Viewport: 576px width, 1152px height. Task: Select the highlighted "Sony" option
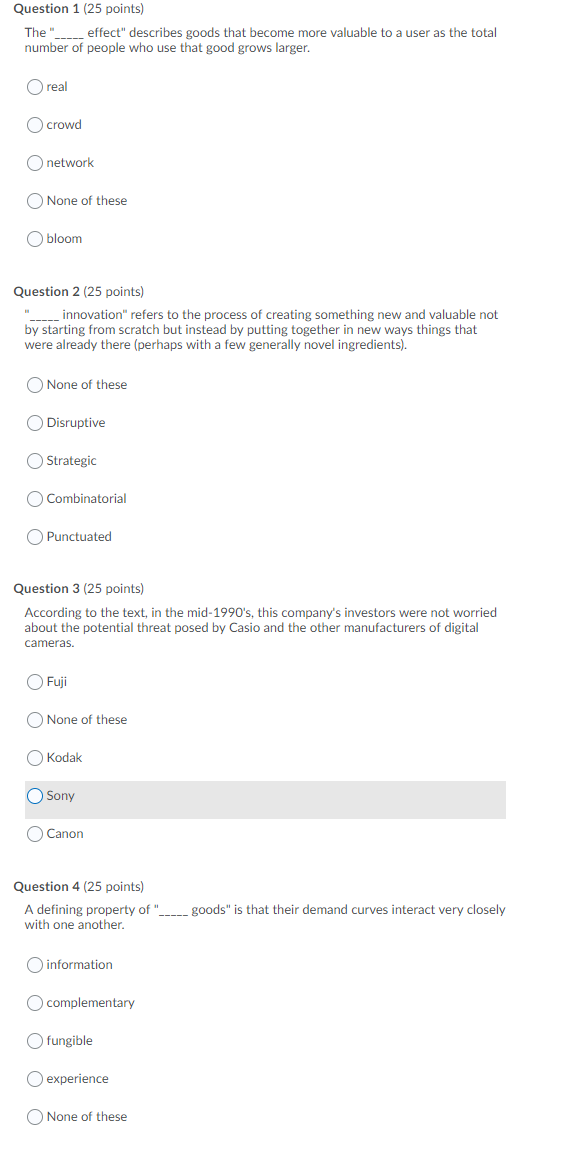click(x=34, y=795)
